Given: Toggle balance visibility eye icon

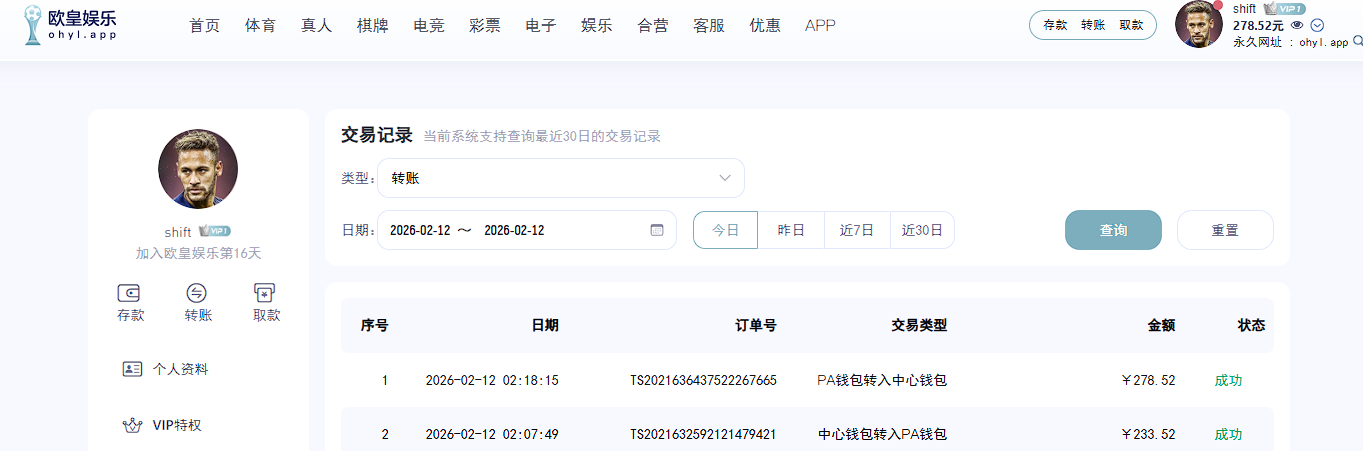Looking at the screenshot, I should [1297, 25].
